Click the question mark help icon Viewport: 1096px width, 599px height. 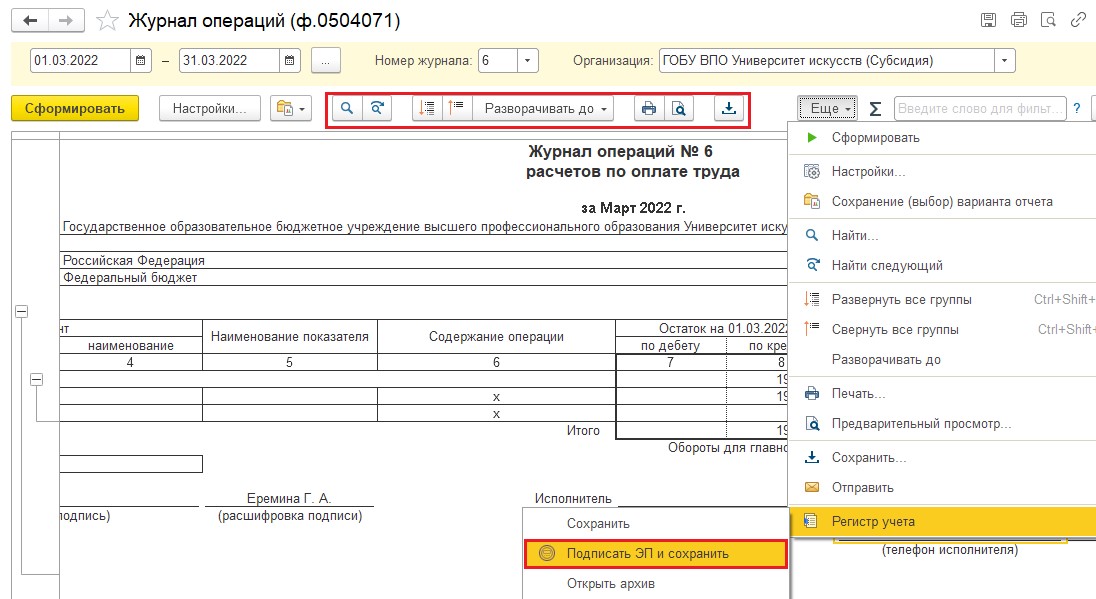pos(1077,108)
